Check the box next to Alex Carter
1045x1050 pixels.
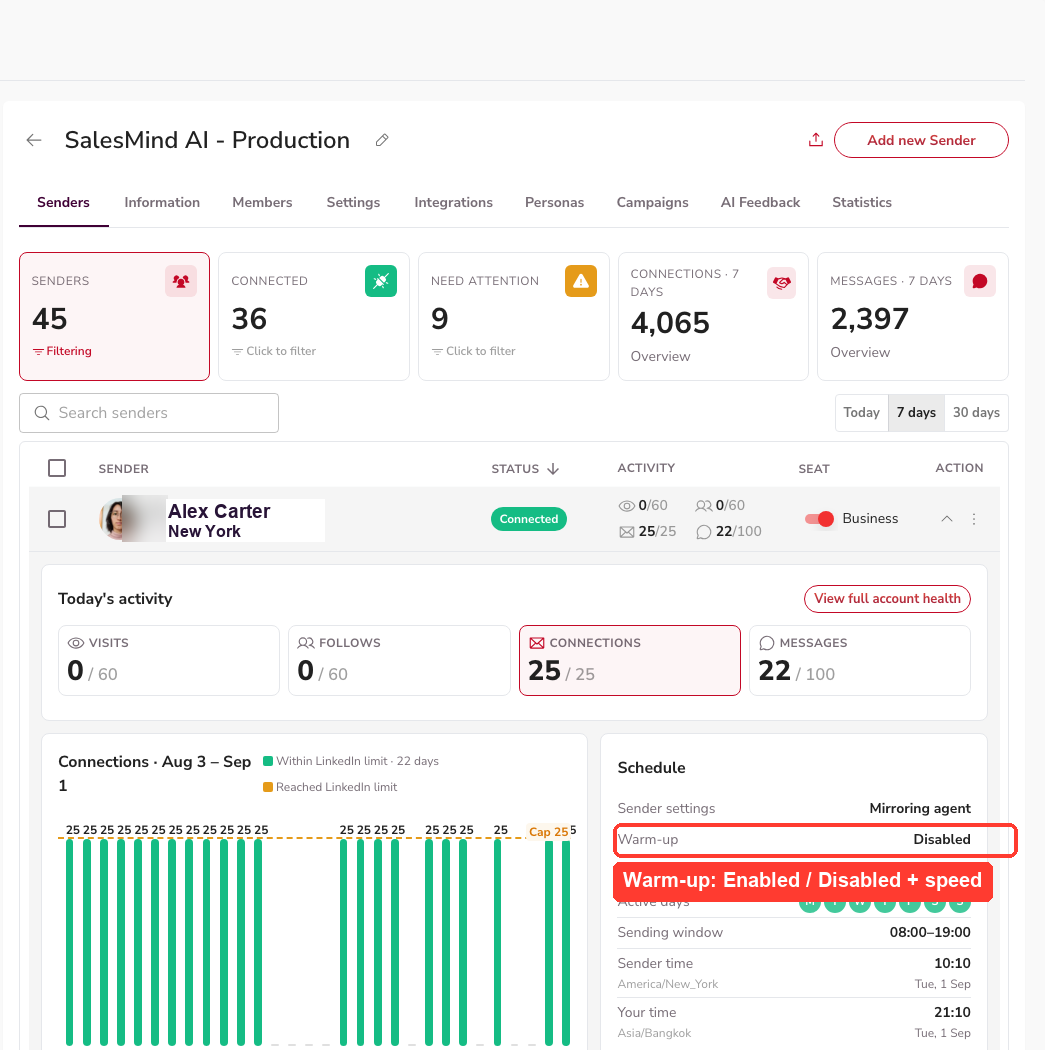[x=57, y=519]
